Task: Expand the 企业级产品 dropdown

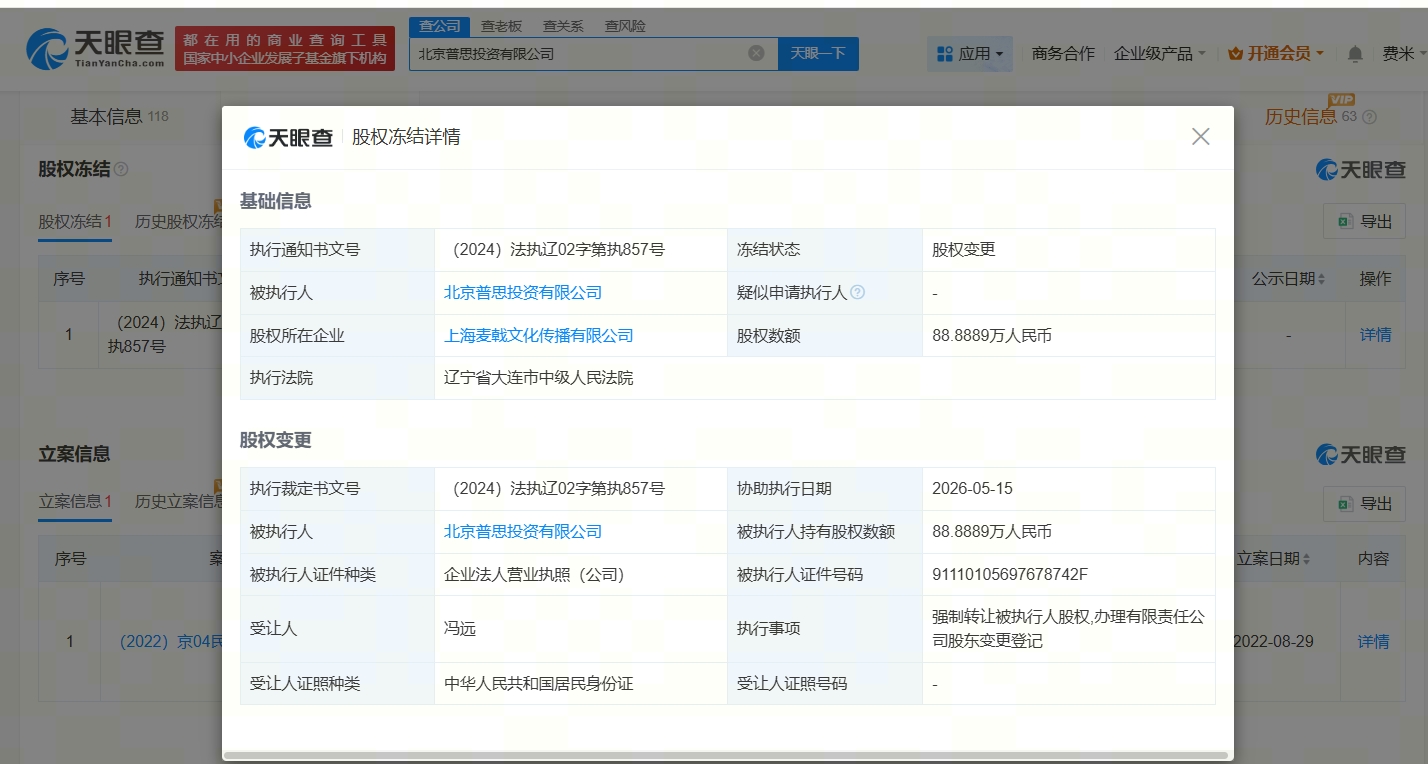Action: (x=1160, y=53)
